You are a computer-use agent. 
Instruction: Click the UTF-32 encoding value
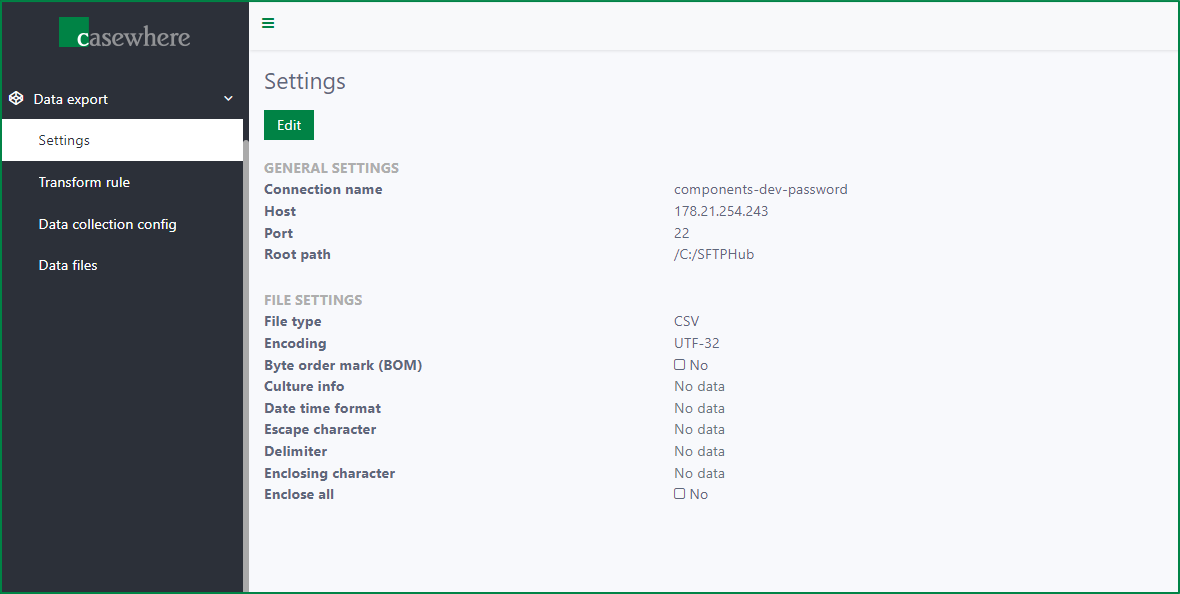tap(696, 343)
